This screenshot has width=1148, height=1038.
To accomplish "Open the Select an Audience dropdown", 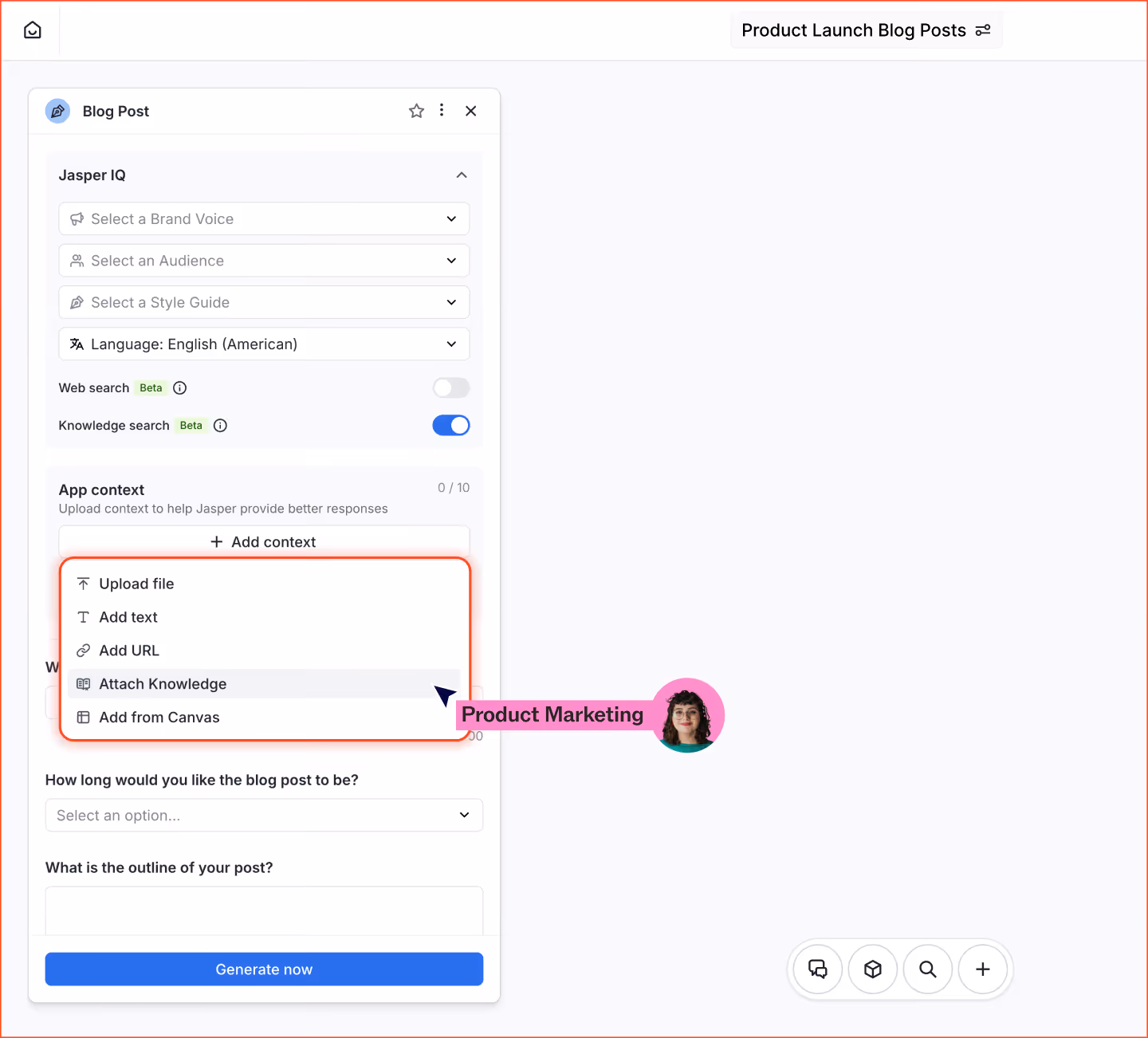I will [264, 261].
